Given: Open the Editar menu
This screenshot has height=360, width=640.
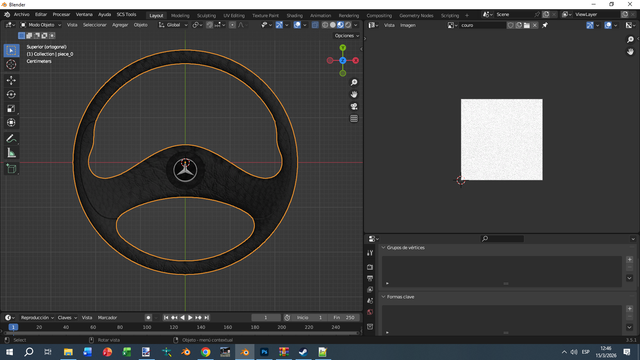Looking at the screenshot, I should (x=41, y=15).
